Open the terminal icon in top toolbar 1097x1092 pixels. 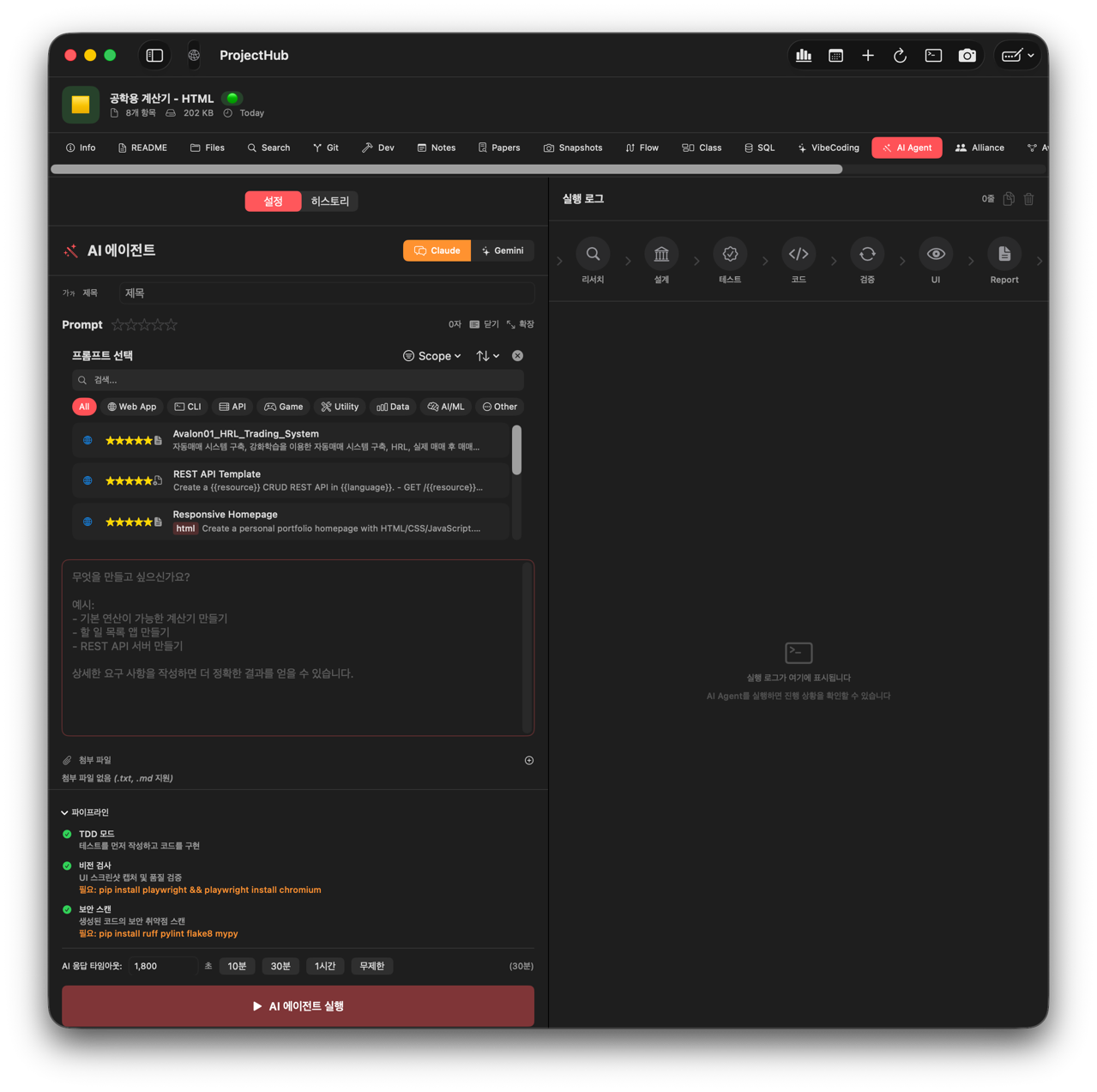click(933, 56)
